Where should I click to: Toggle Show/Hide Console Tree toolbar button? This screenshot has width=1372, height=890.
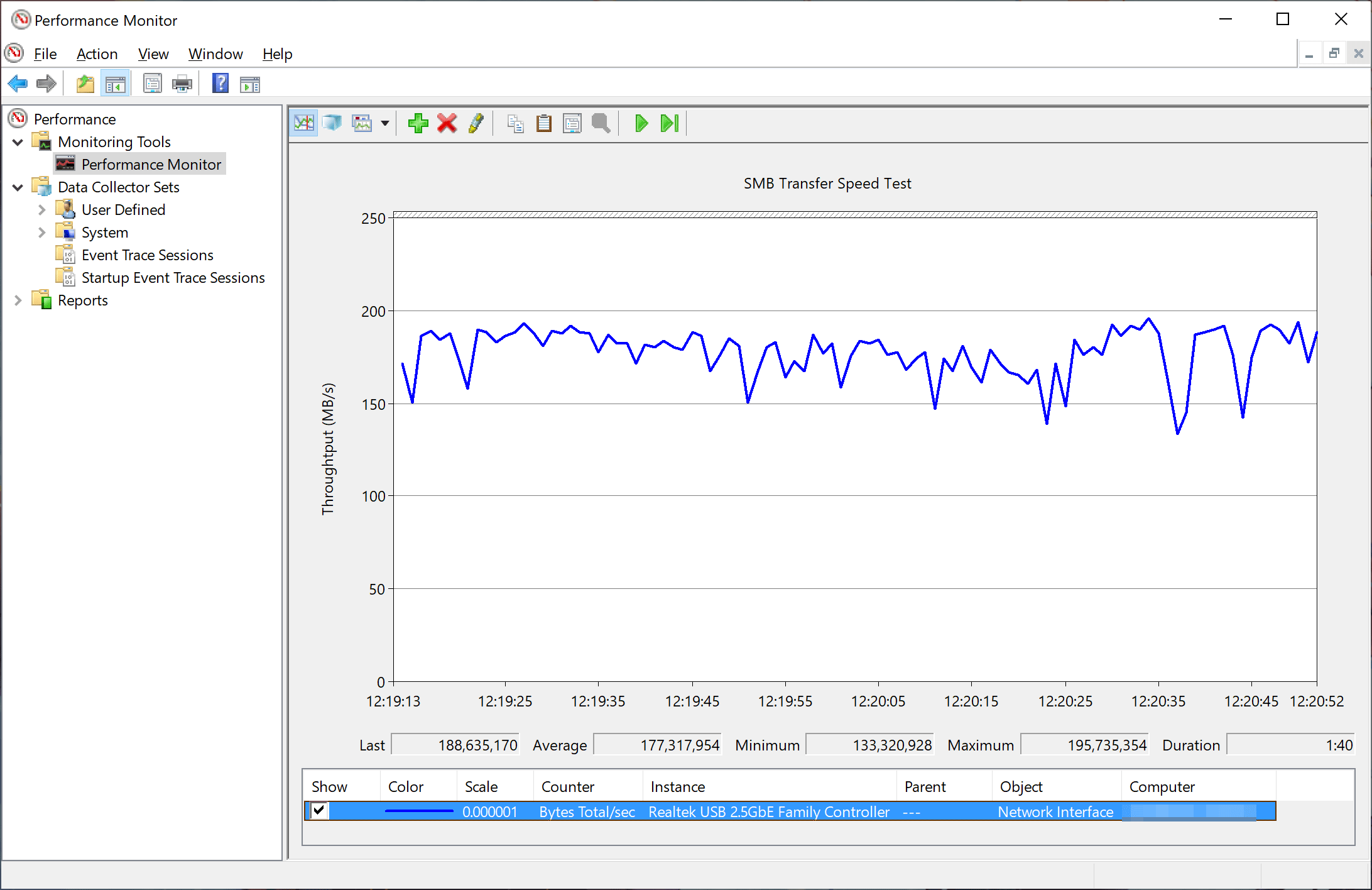point(115,84)
